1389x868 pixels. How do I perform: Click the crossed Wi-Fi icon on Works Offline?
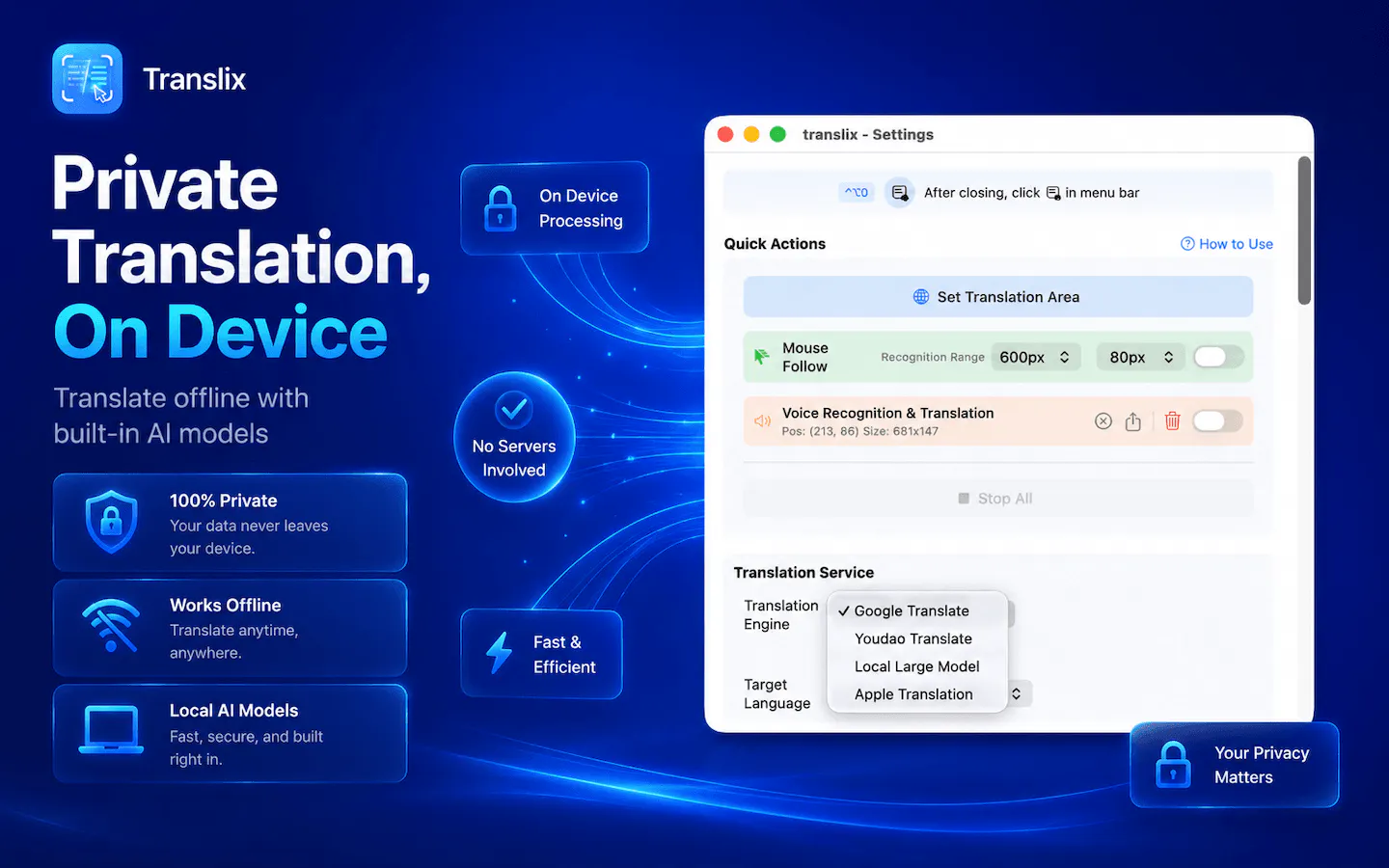click(111, 626)
